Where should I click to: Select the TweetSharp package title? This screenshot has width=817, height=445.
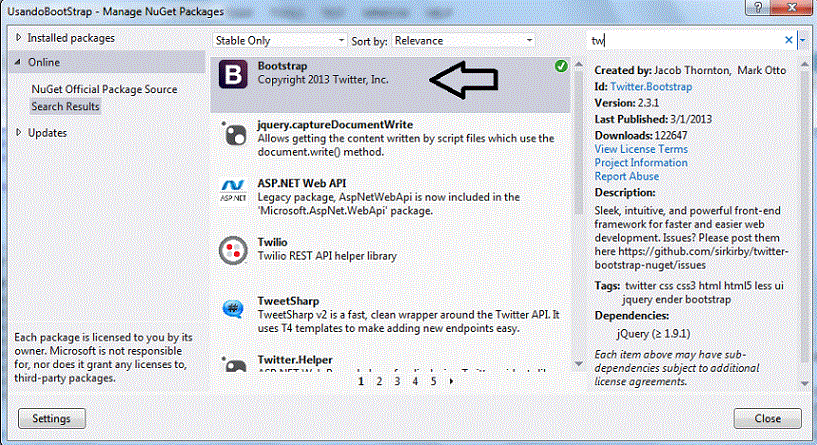point(288,301)
